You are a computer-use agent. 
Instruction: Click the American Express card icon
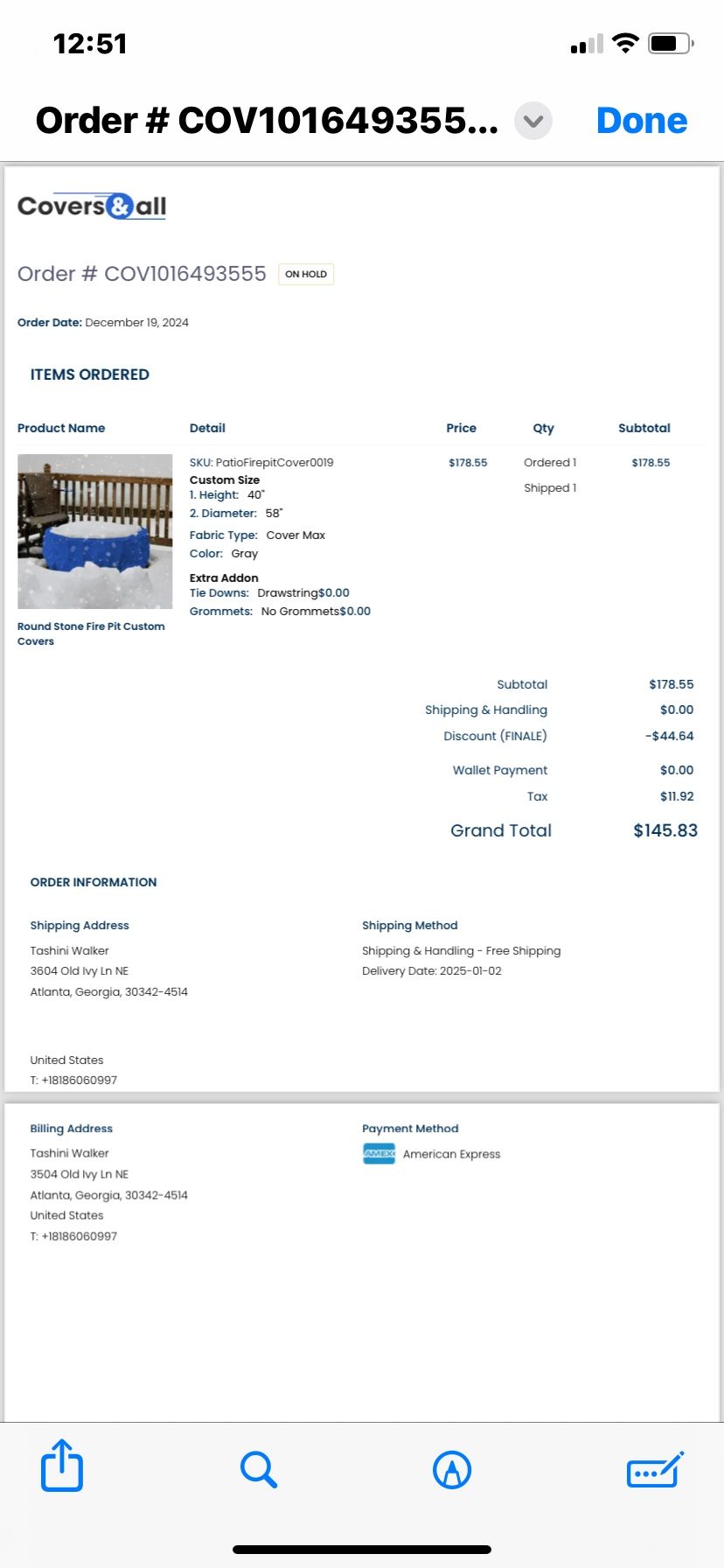379,1153
